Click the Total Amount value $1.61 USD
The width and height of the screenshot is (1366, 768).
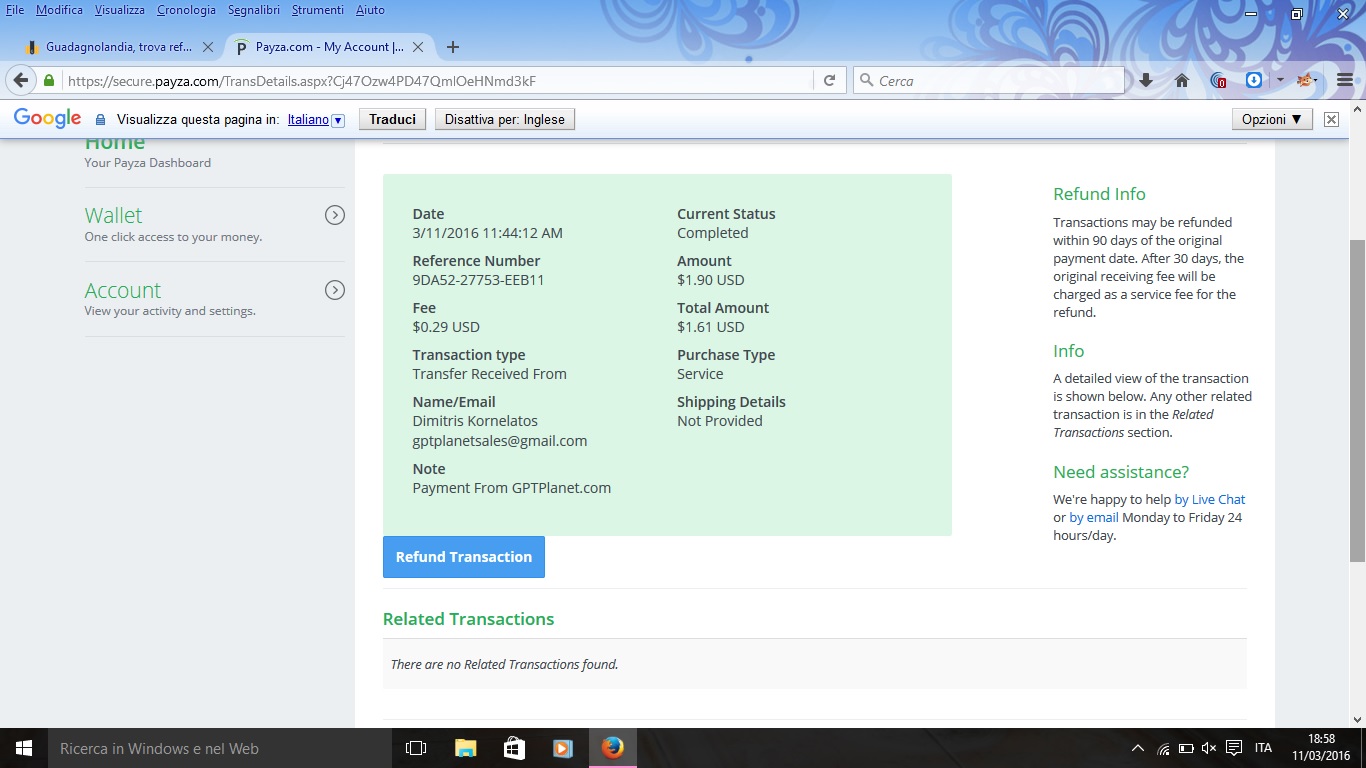711,327
